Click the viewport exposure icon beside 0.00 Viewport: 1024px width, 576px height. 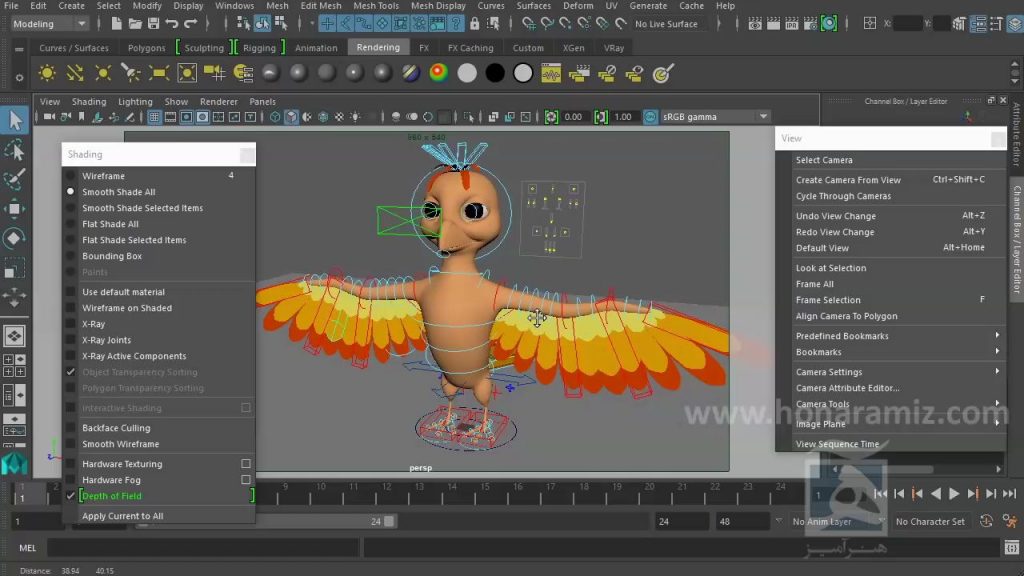pos(551,117)
